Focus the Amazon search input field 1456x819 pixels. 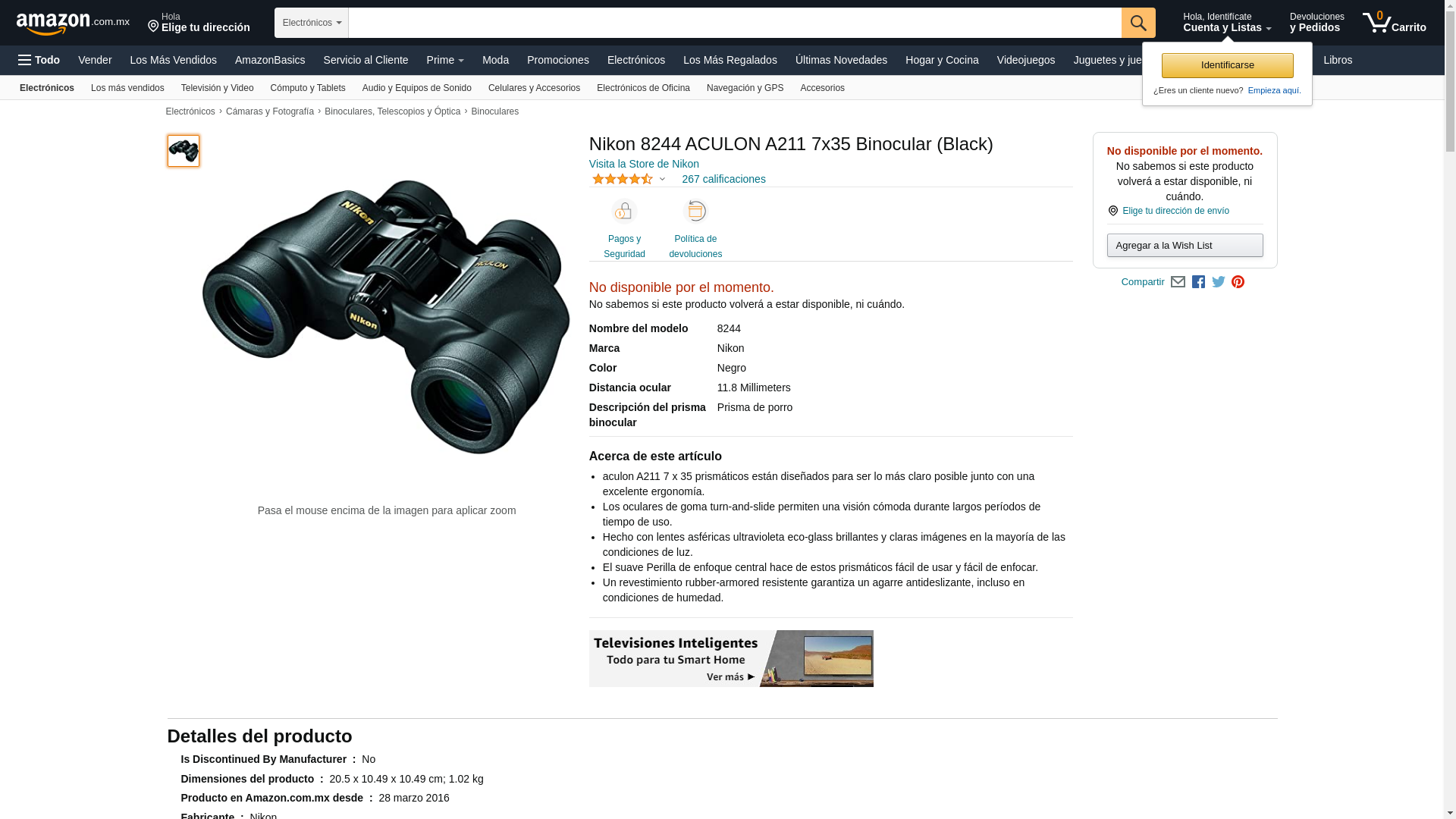coord(735,23)
